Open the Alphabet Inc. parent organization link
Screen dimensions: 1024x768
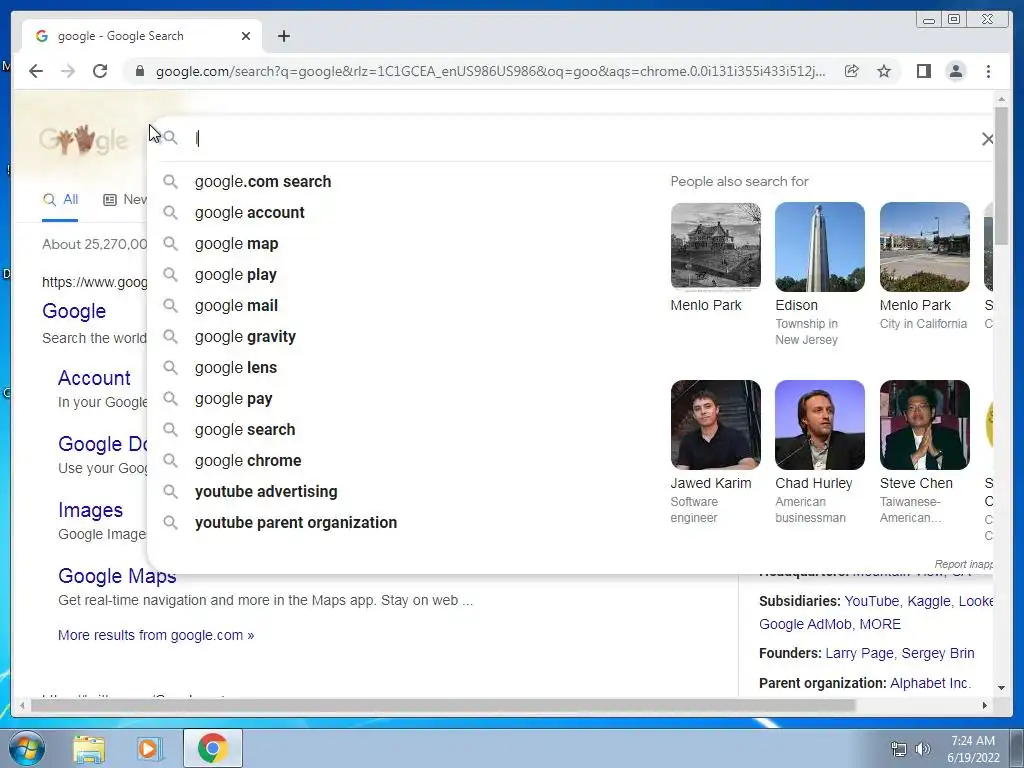pos(930,683)
